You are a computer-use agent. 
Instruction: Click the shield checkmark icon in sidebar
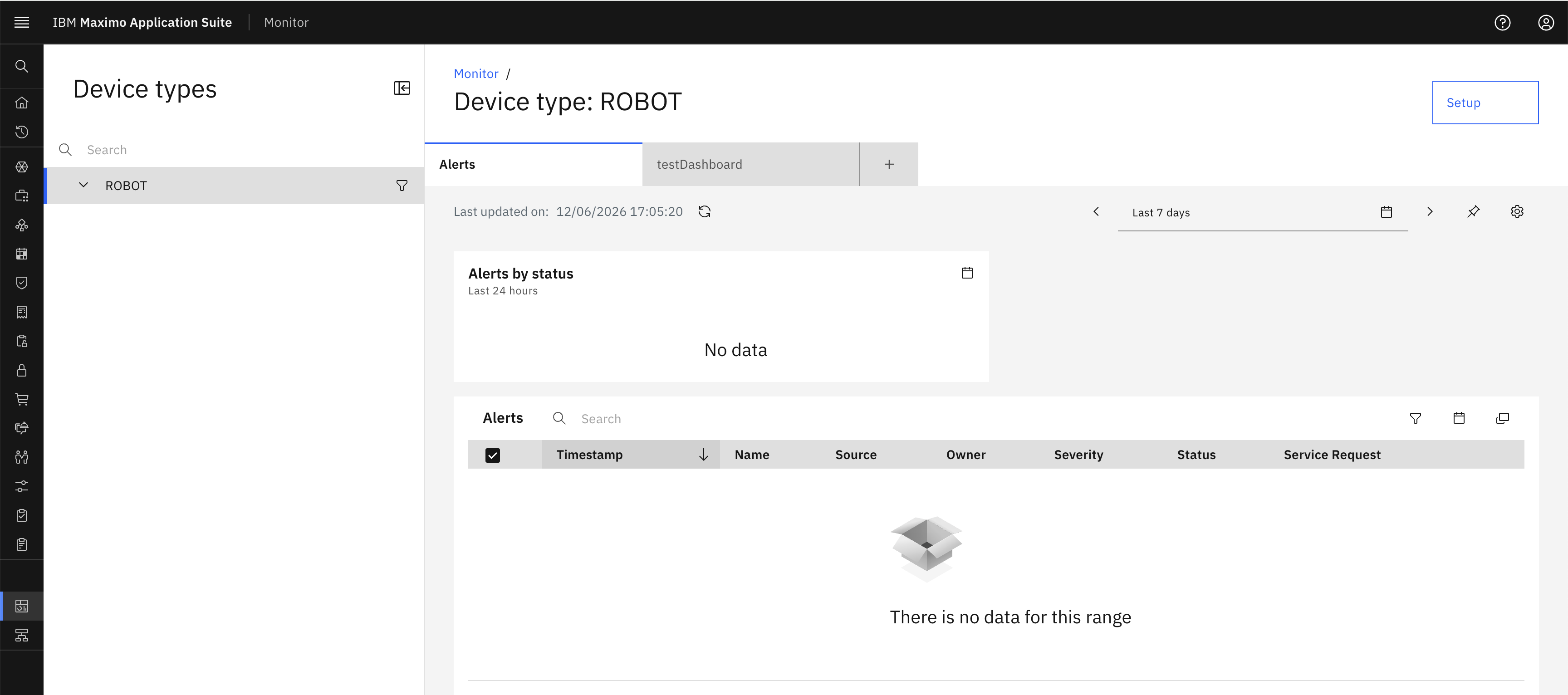click(22, 282)
